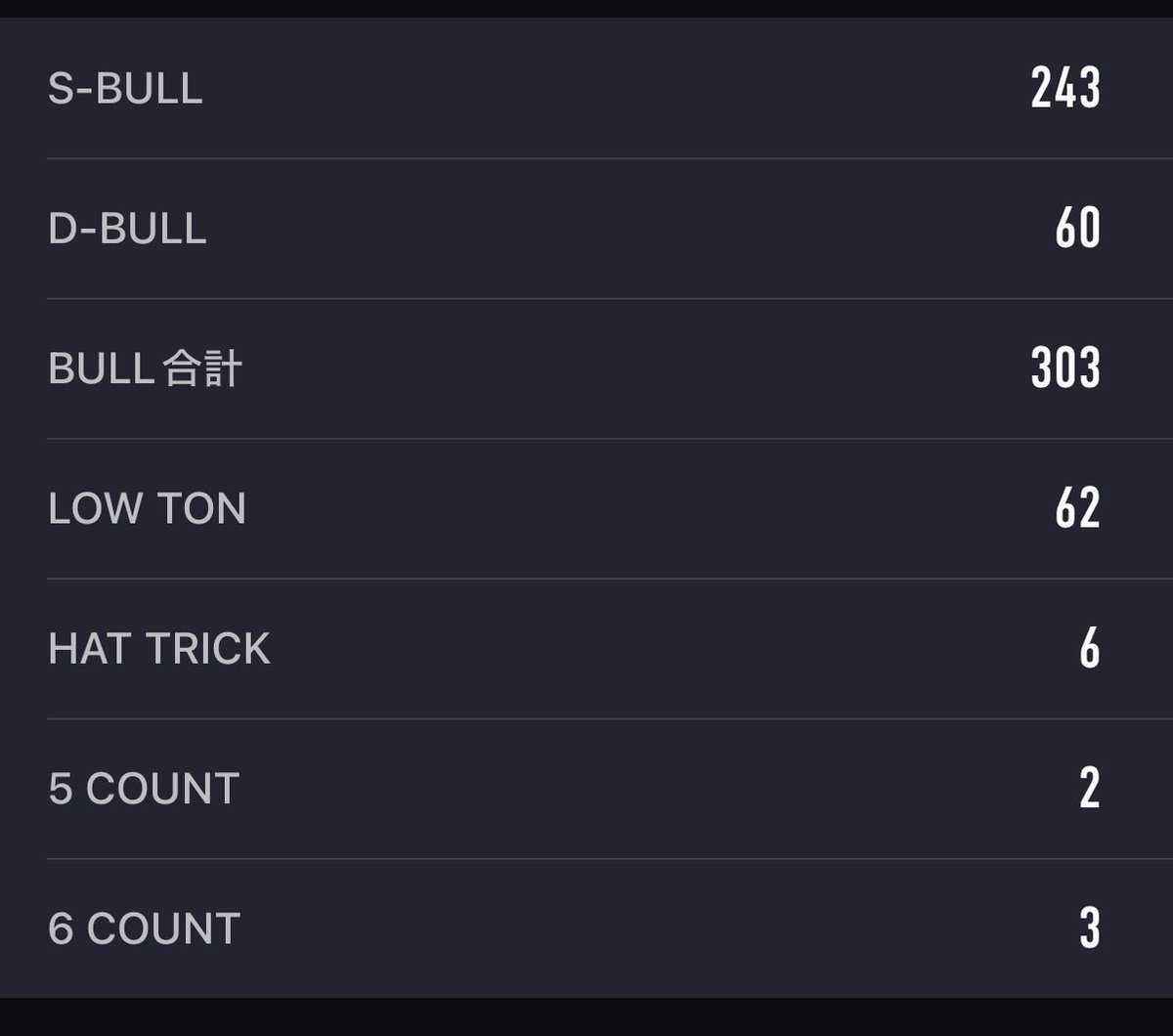Select the BULL 合計 label
The width and height of the screenshot is (1173, 1036).
[145, 369]
